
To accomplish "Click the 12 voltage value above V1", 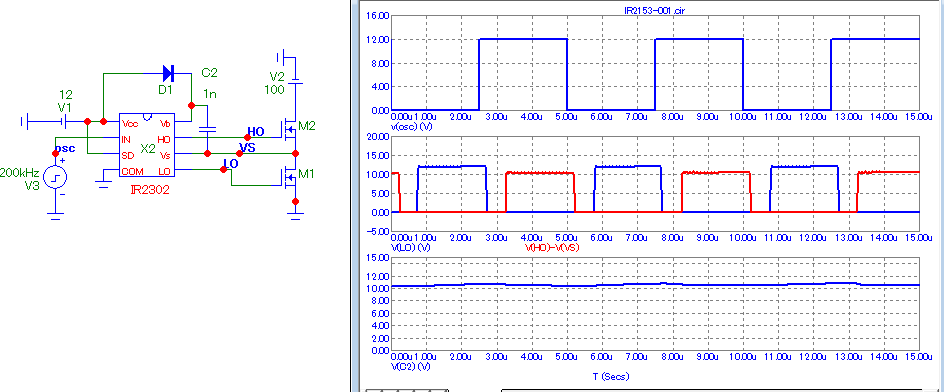I will (66, 95).
